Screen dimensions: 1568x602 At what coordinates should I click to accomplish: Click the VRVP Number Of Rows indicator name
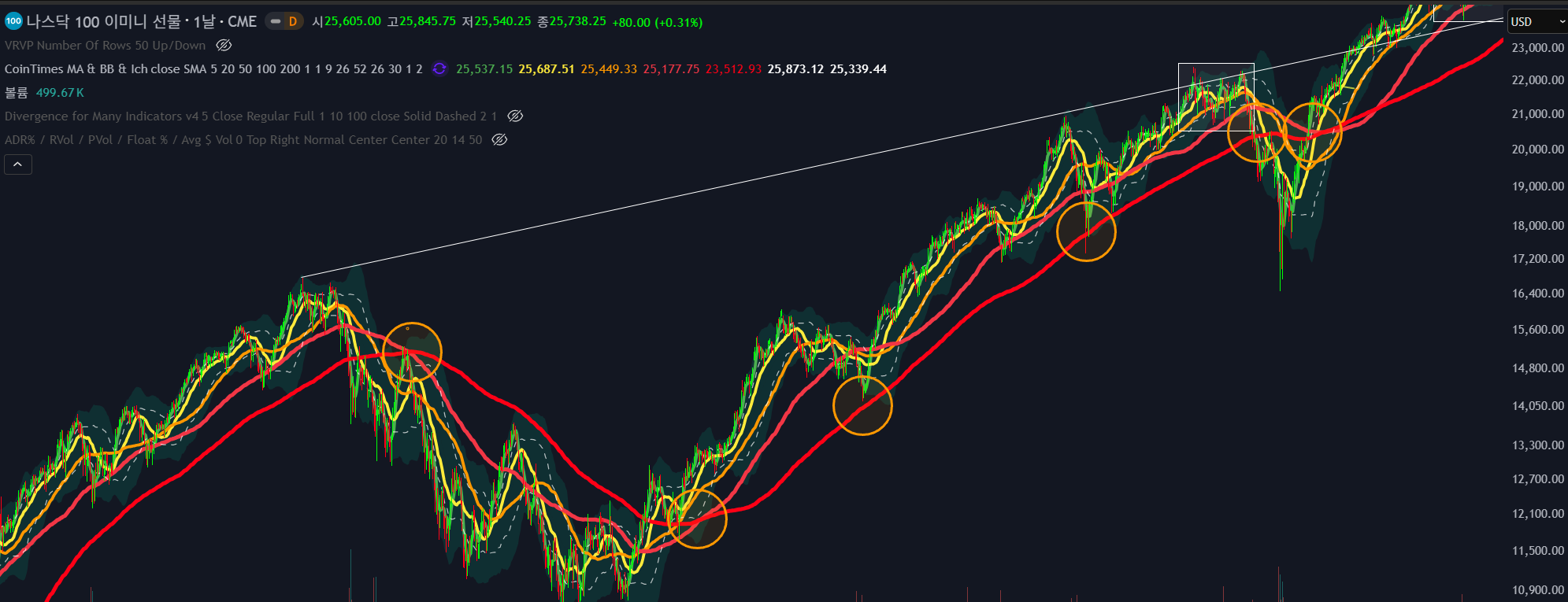pyautogui.click(x=105, y=46)
